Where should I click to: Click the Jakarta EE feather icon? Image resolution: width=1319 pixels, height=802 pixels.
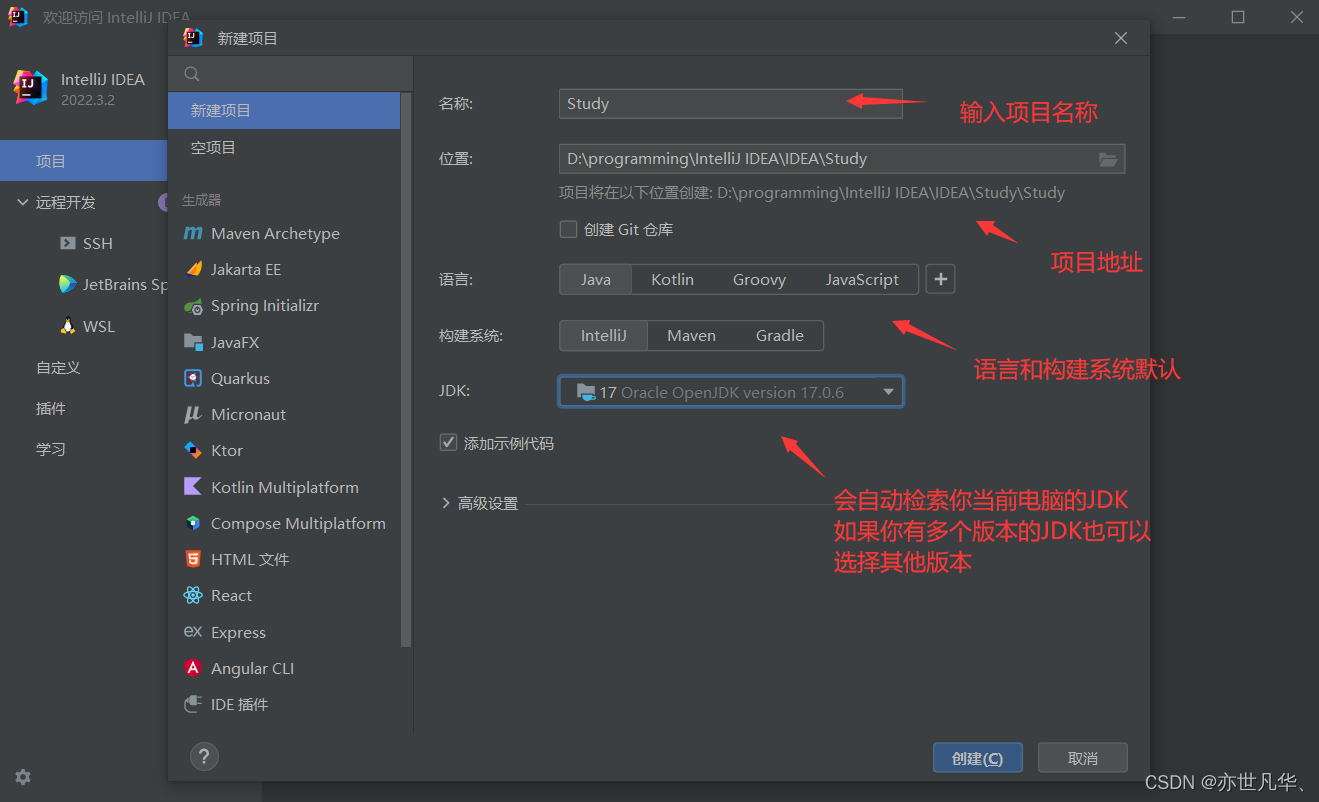coord(193,269)
